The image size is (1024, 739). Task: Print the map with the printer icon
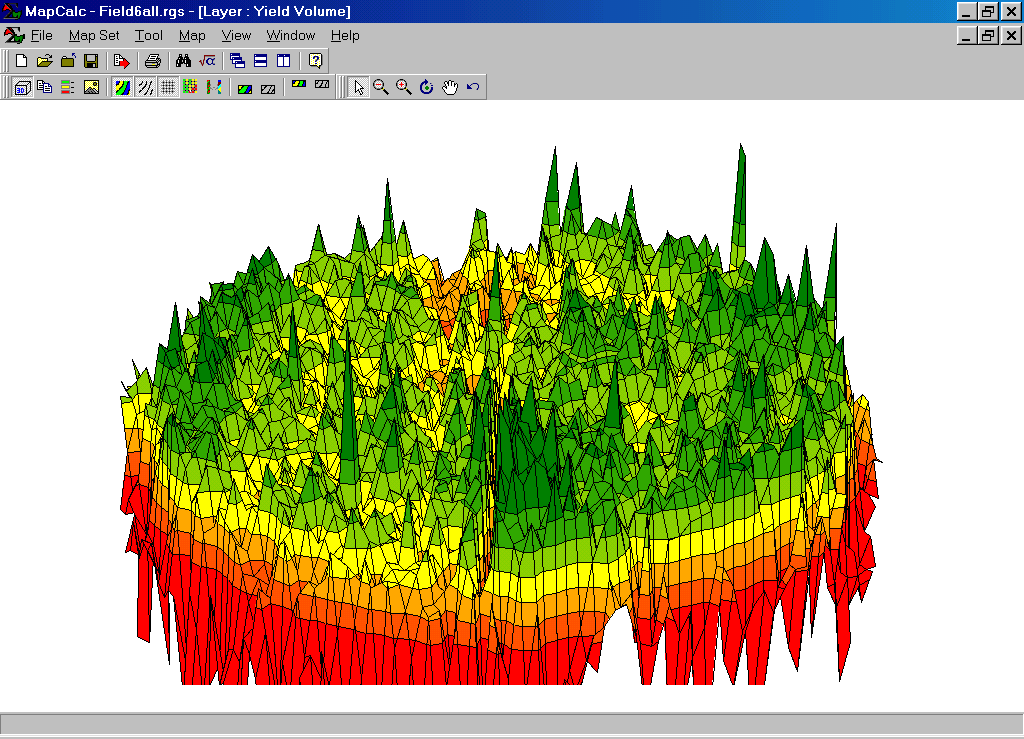coord(152,61)
